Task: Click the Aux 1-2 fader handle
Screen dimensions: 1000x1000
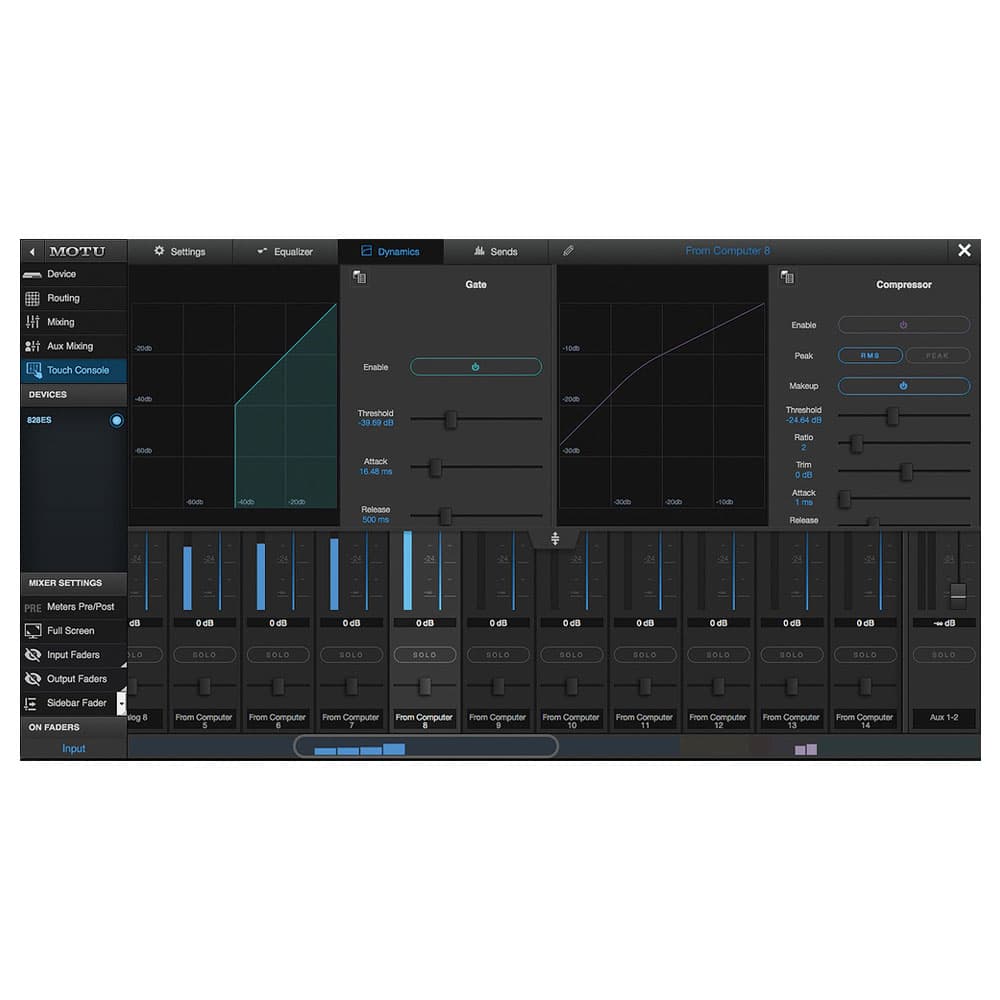Action: tap(958, 594)
